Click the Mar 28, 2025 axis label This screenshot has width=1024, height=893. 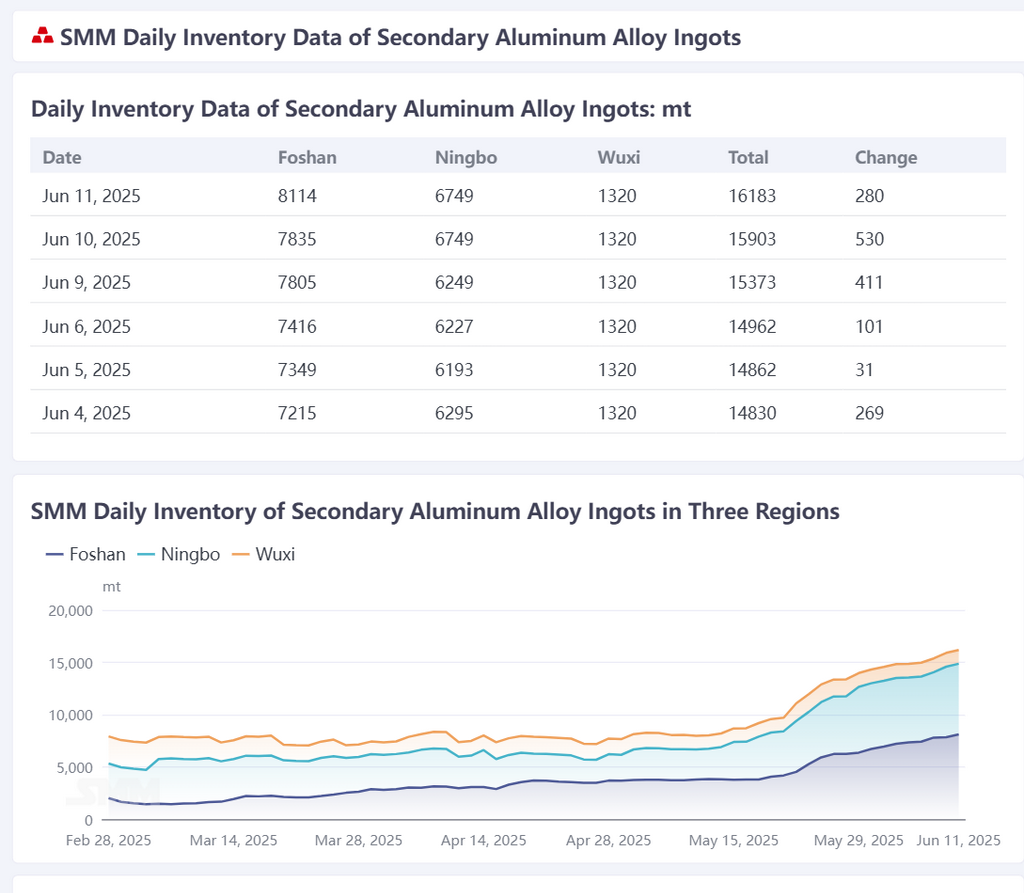(x=359, y=840)
